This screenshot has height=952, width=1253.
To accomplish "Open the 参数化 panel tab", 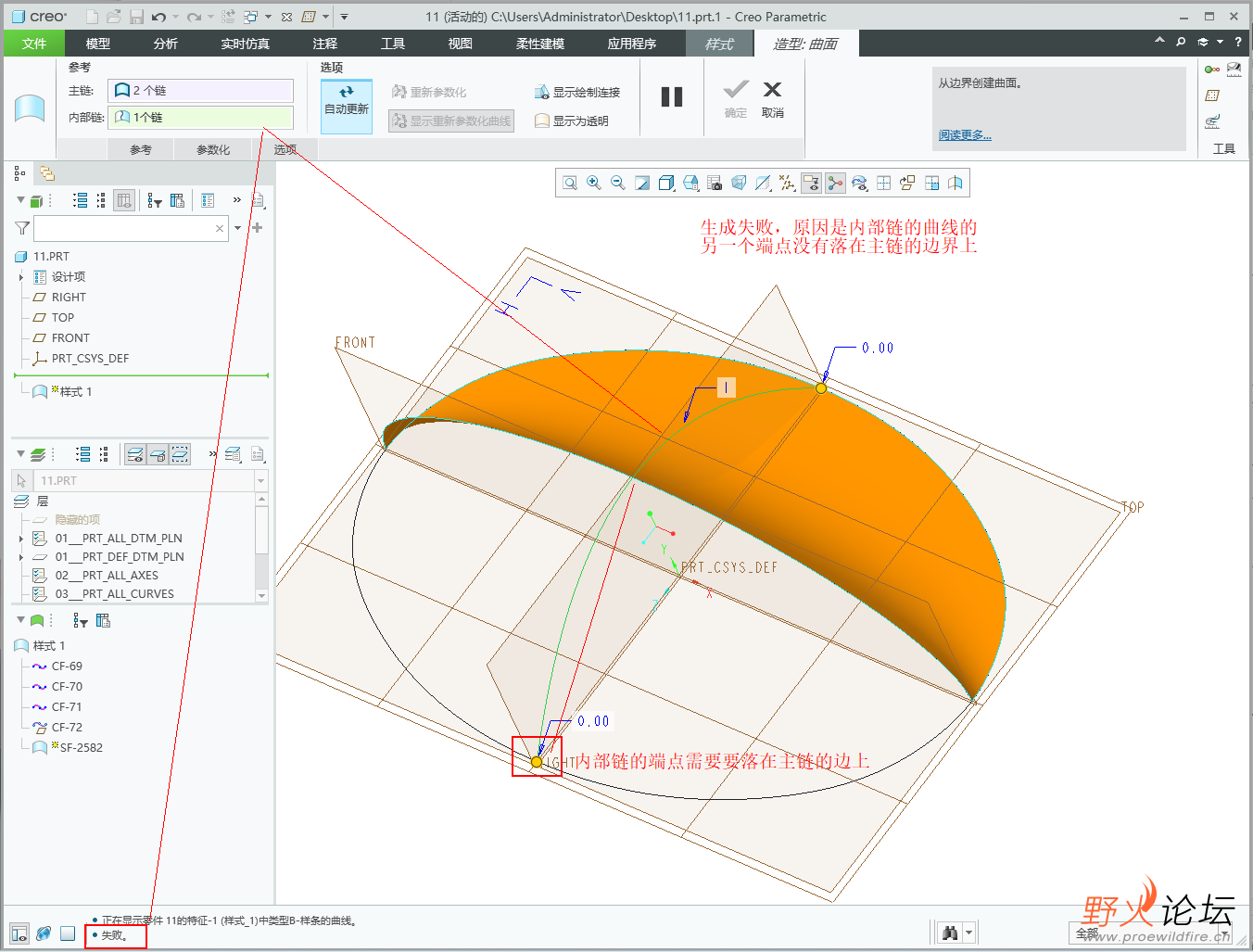I will tap(213, 149).
